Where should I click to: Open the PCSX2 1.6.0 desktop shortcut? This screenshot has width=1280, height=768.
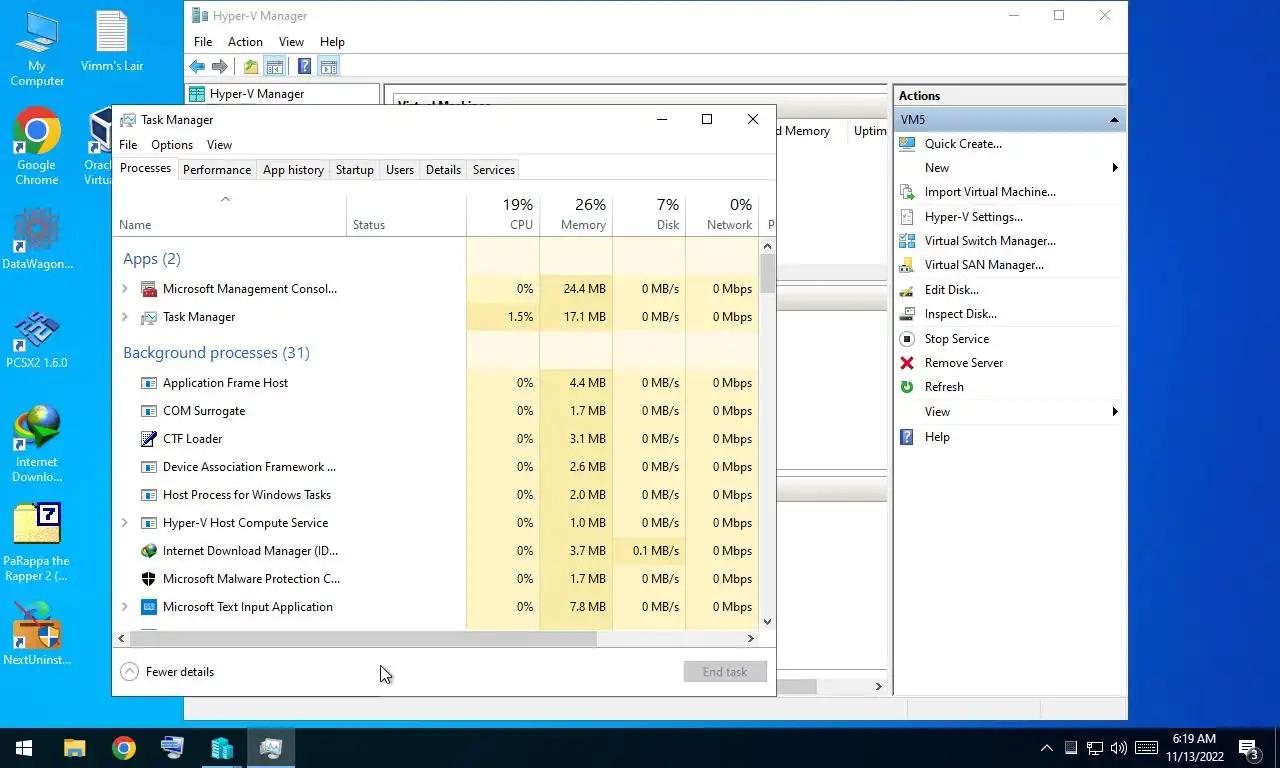37,340
